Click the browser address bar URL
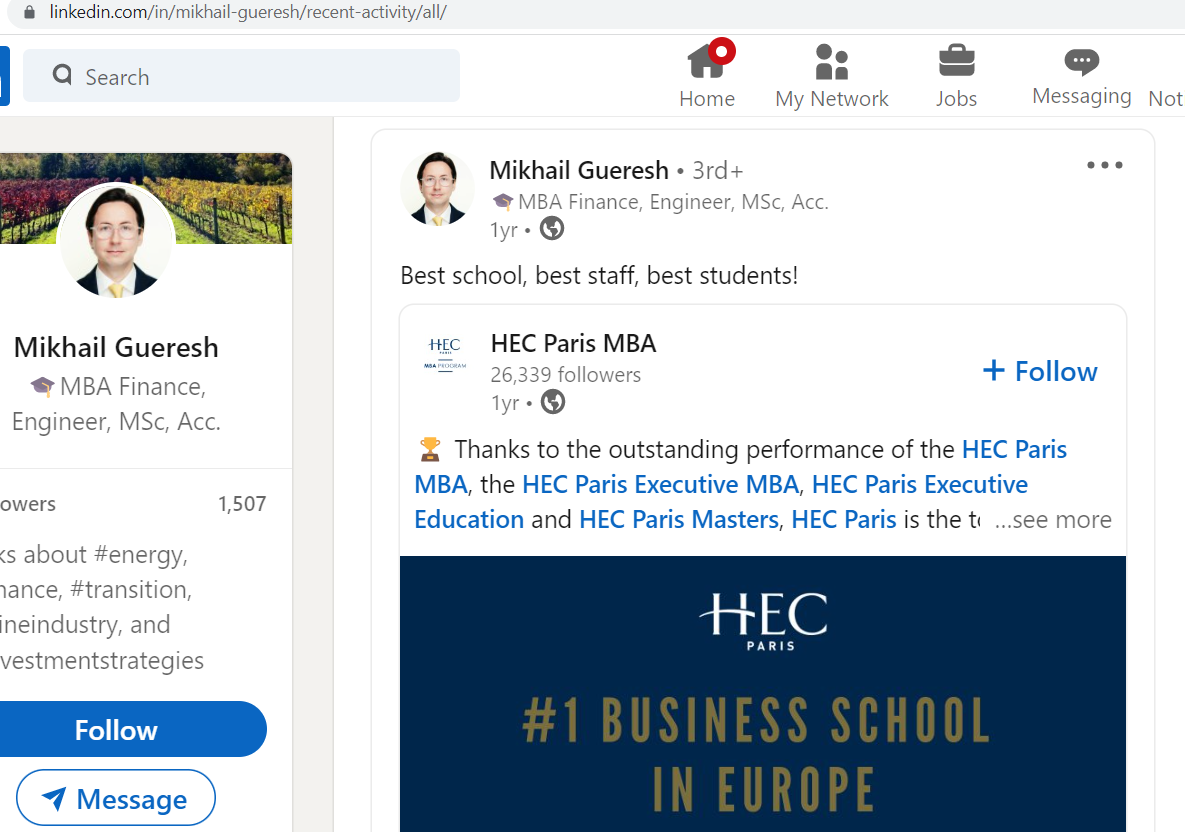This screenshot has height=832, width=1185. tap(248, 12)
